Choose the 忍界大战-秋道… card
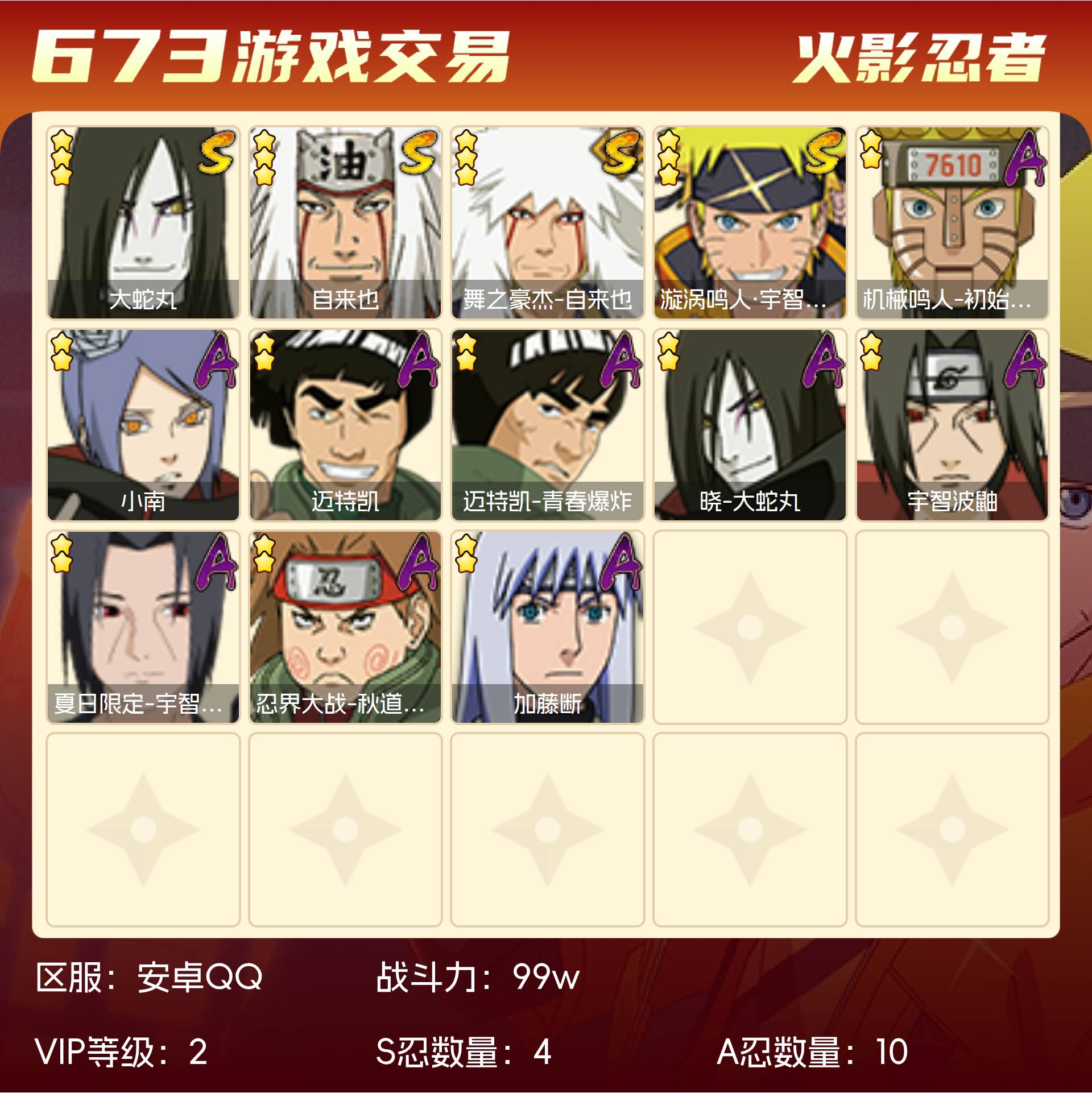 pyautogui.click(x=345, y=627)
